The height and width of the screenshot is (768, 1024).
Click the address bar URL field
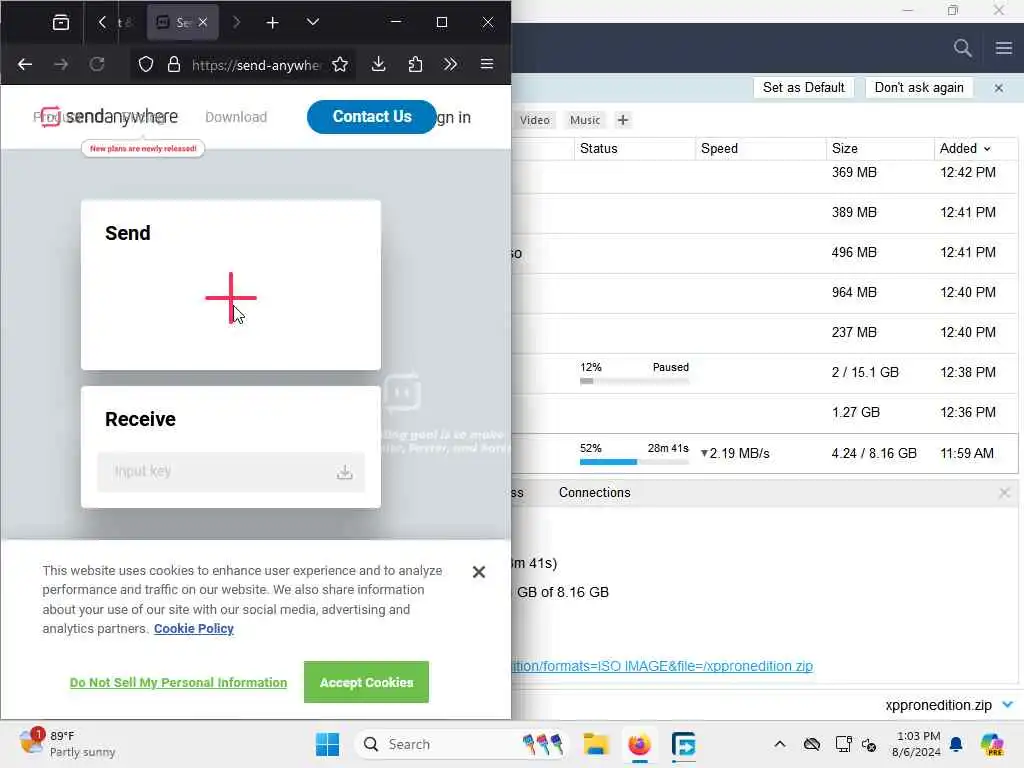(256, 65)
